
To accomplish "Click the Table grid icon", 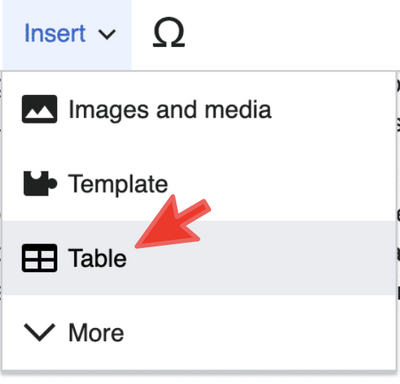I will 39,258.
